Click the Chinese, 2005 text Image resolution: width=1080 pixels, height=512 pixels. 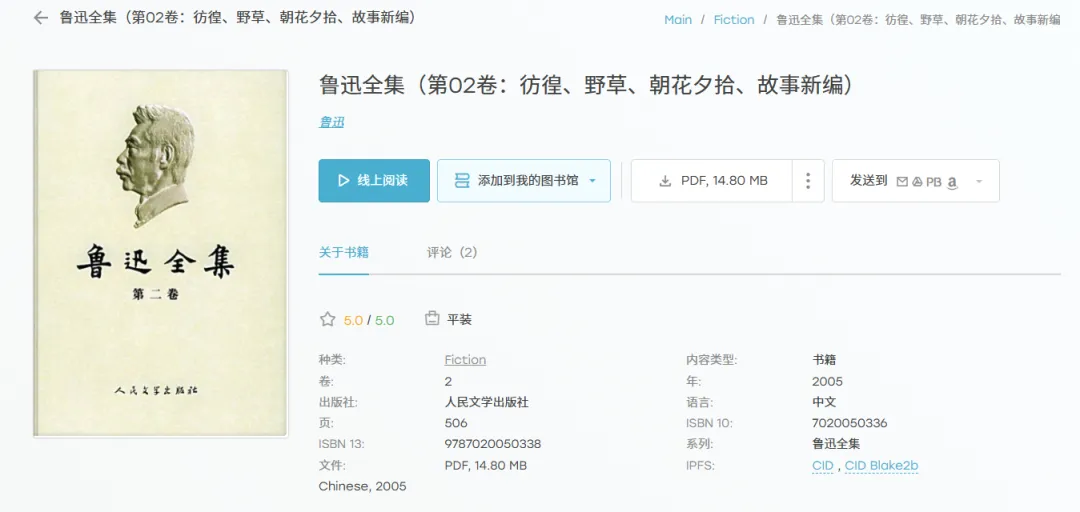362,487
